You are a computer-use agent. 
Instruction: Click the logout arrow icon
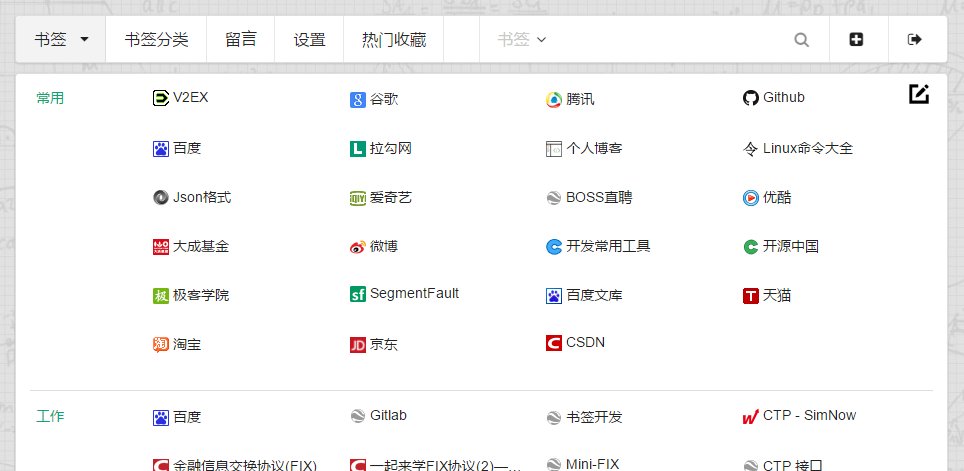914,40
